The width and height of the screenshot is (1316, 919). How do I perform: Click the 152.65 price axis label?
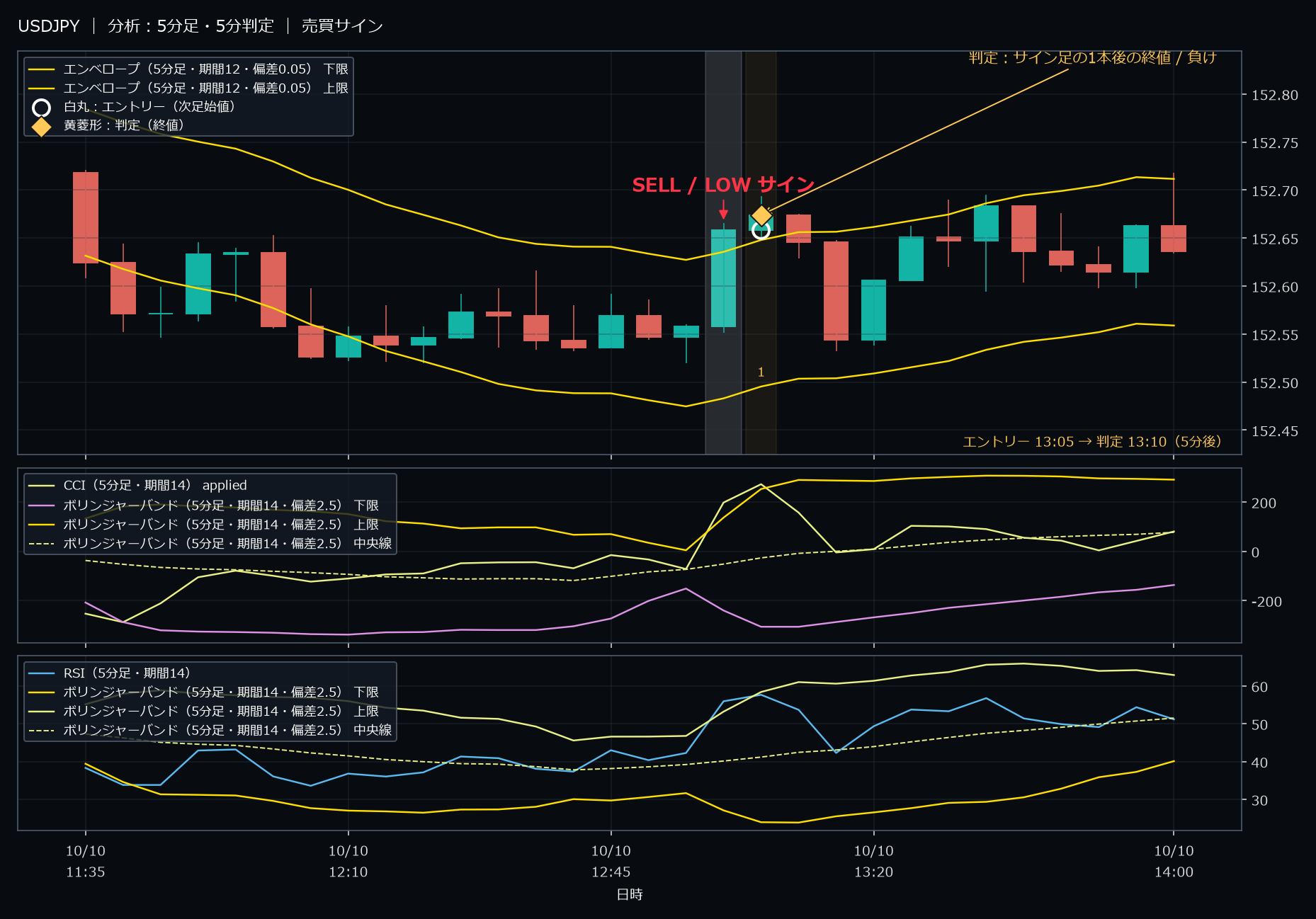1275,239
